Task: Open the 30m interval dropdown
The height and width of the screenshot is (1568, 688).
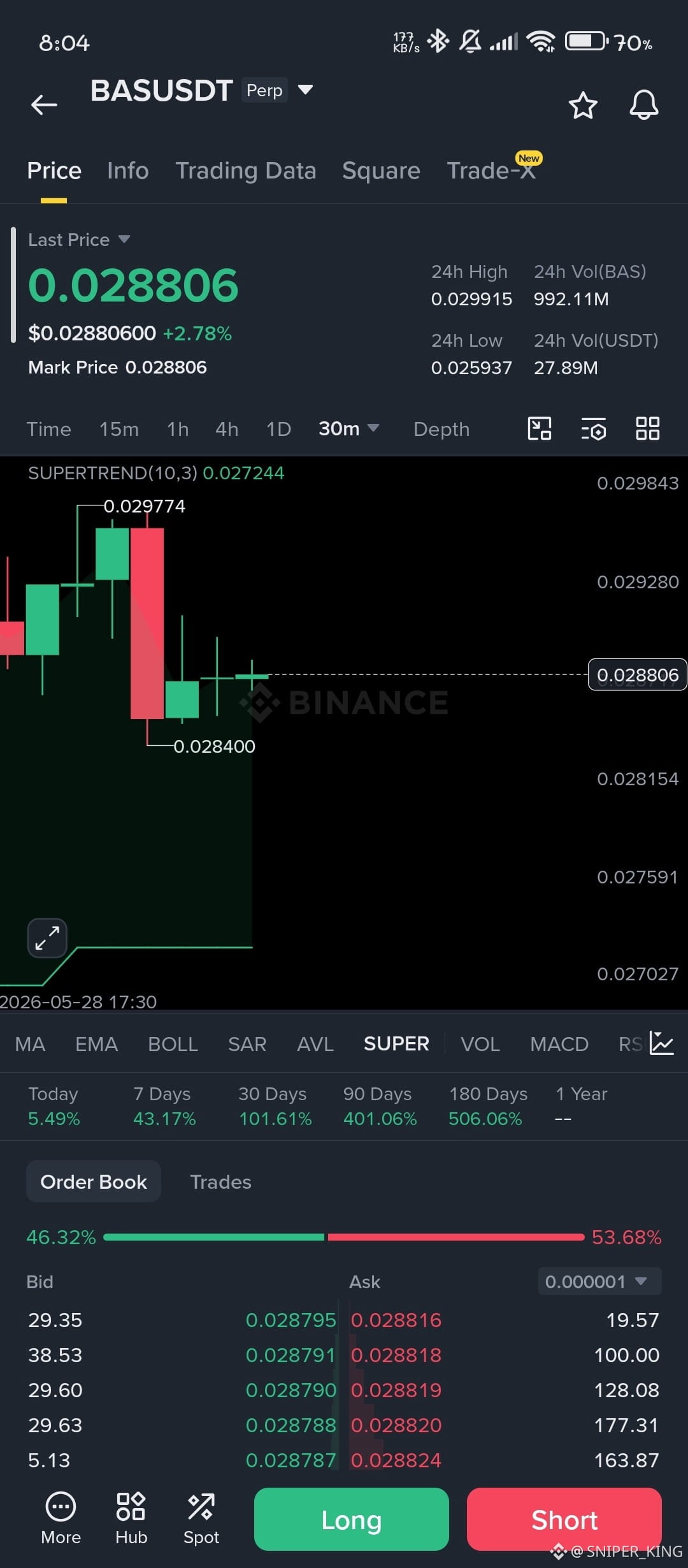Action: 349,428
